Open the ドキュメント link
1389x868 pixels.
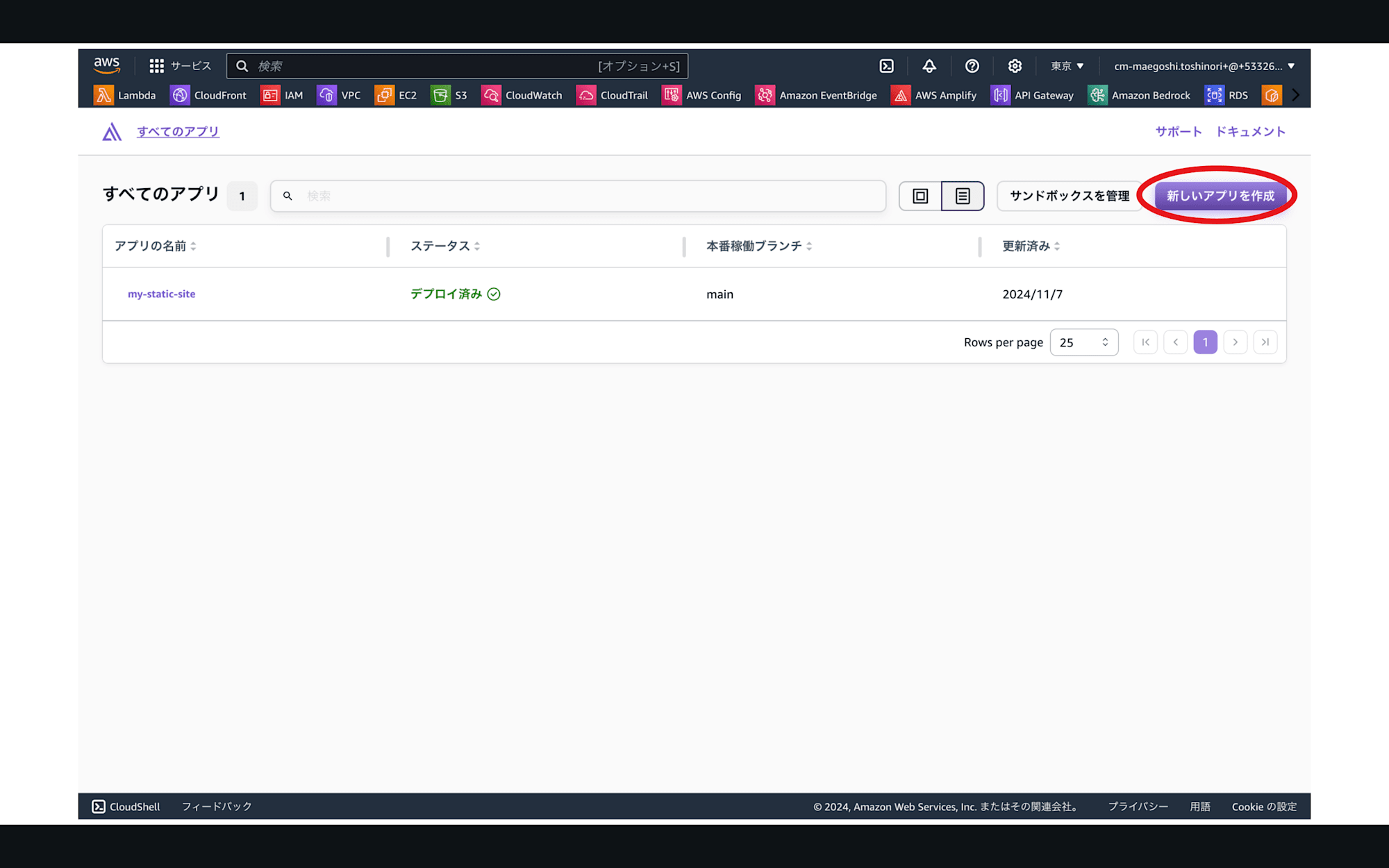point(1250,131)
